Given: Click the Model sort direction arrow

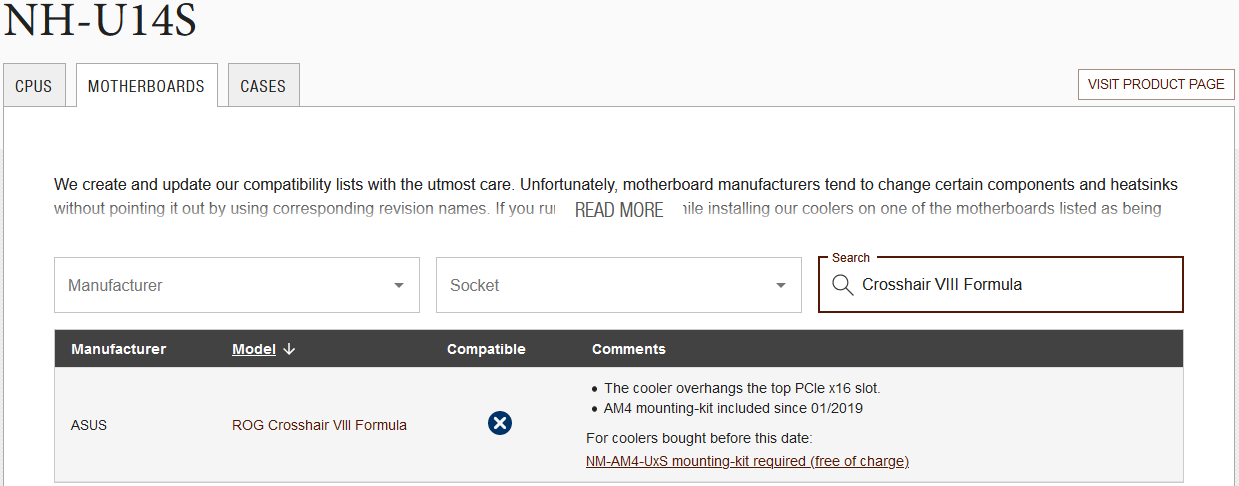Looking at the screenshot, I should point(289,349).
